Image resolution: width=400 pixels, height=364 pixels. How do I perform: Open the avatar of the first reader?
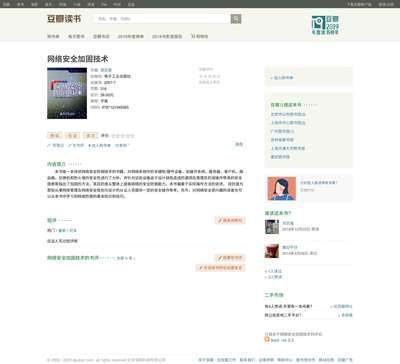point(272,227)
